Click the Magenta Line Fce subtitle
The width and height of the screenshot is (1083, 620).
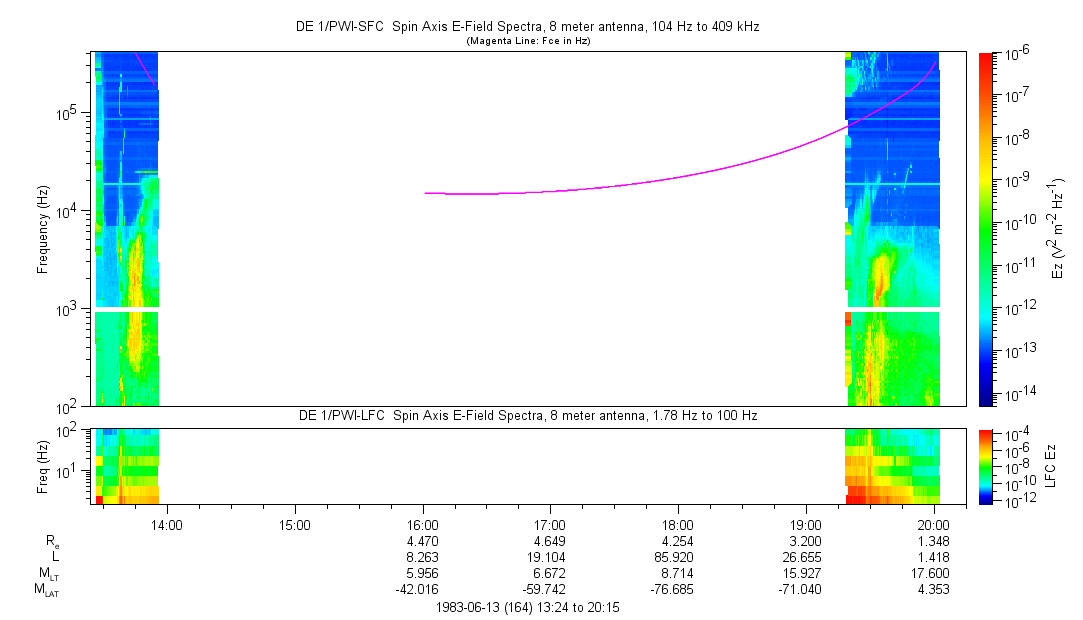pyautogui.click(x=528, y=41)
